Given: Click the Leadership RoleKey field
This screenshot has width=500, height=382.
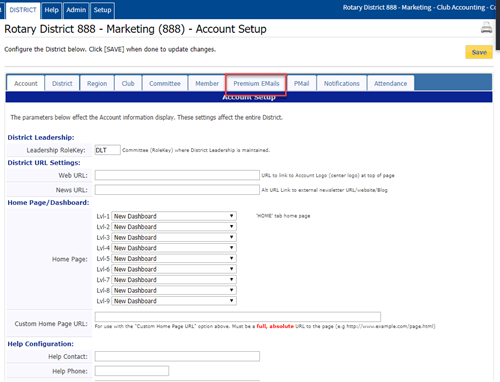Looking at the screenshot, I should point(107,150).
